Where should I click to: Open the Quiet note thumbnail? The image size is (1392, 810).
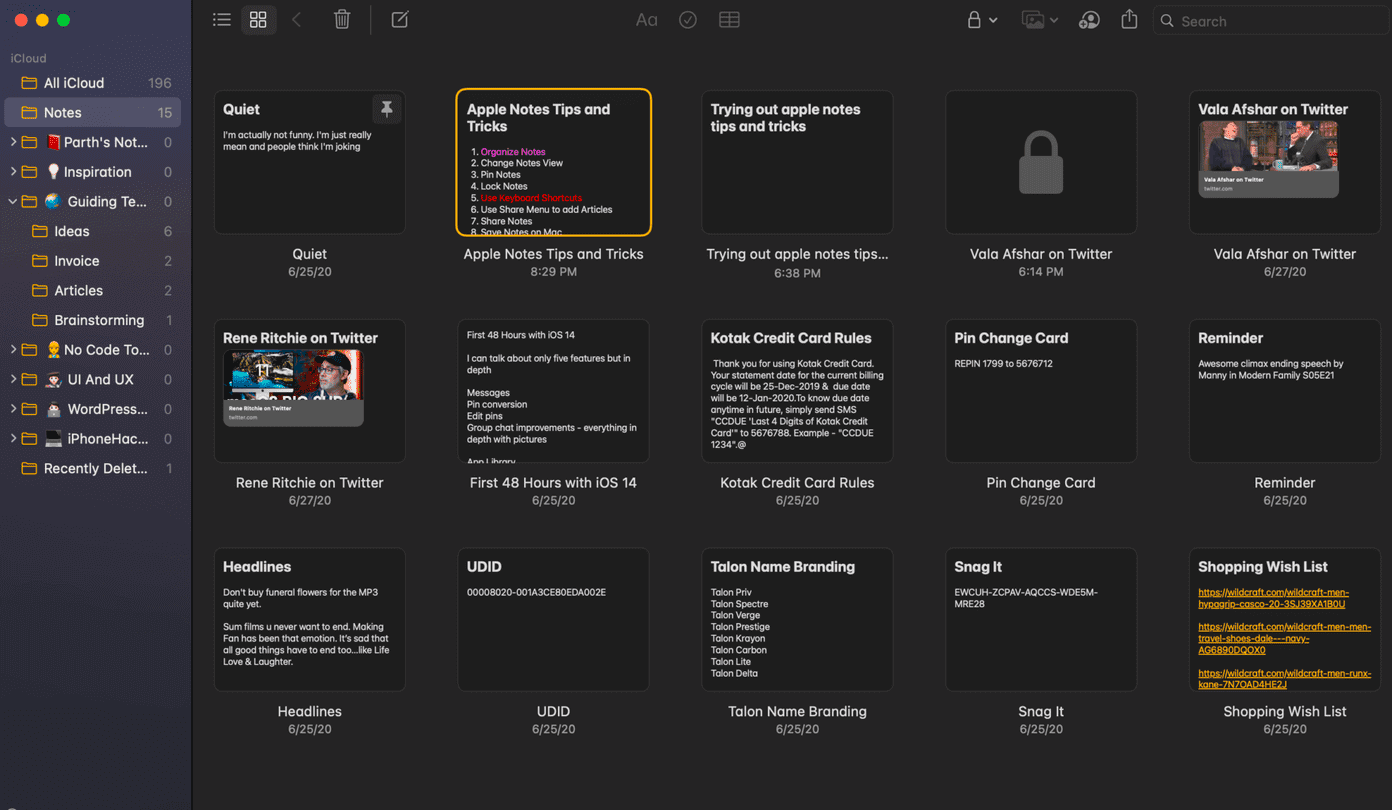pos(309,162)
